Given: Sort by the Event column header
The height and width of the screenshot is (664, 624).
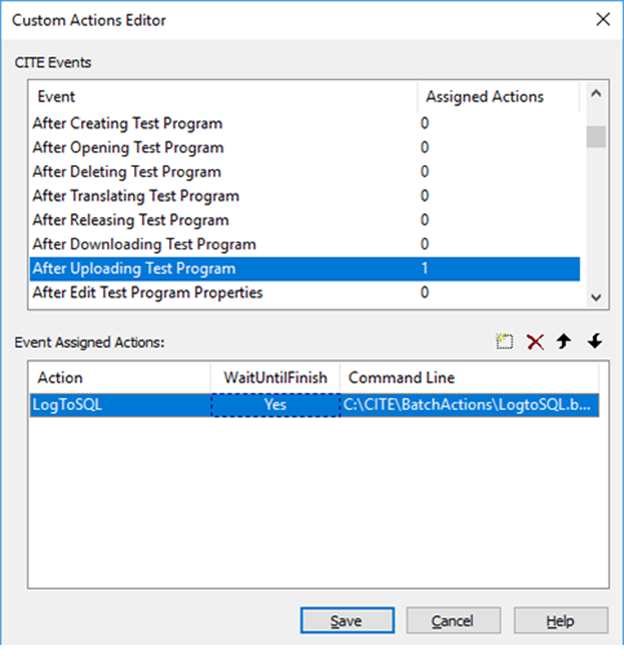Looking at the screenshot, I should (224, 97).
